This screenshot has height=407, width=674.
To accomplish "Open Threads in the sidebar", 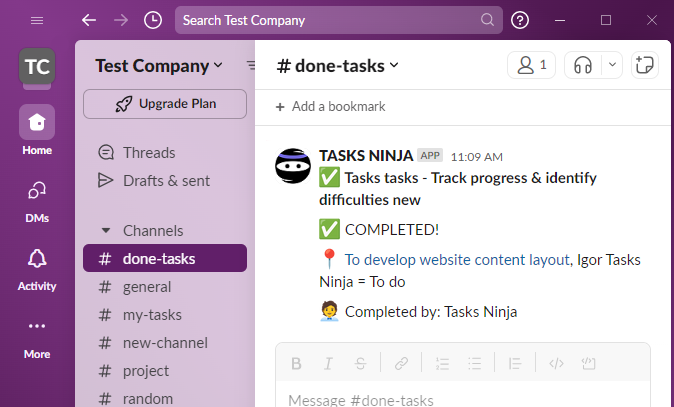I will click(x=148, y=153).
